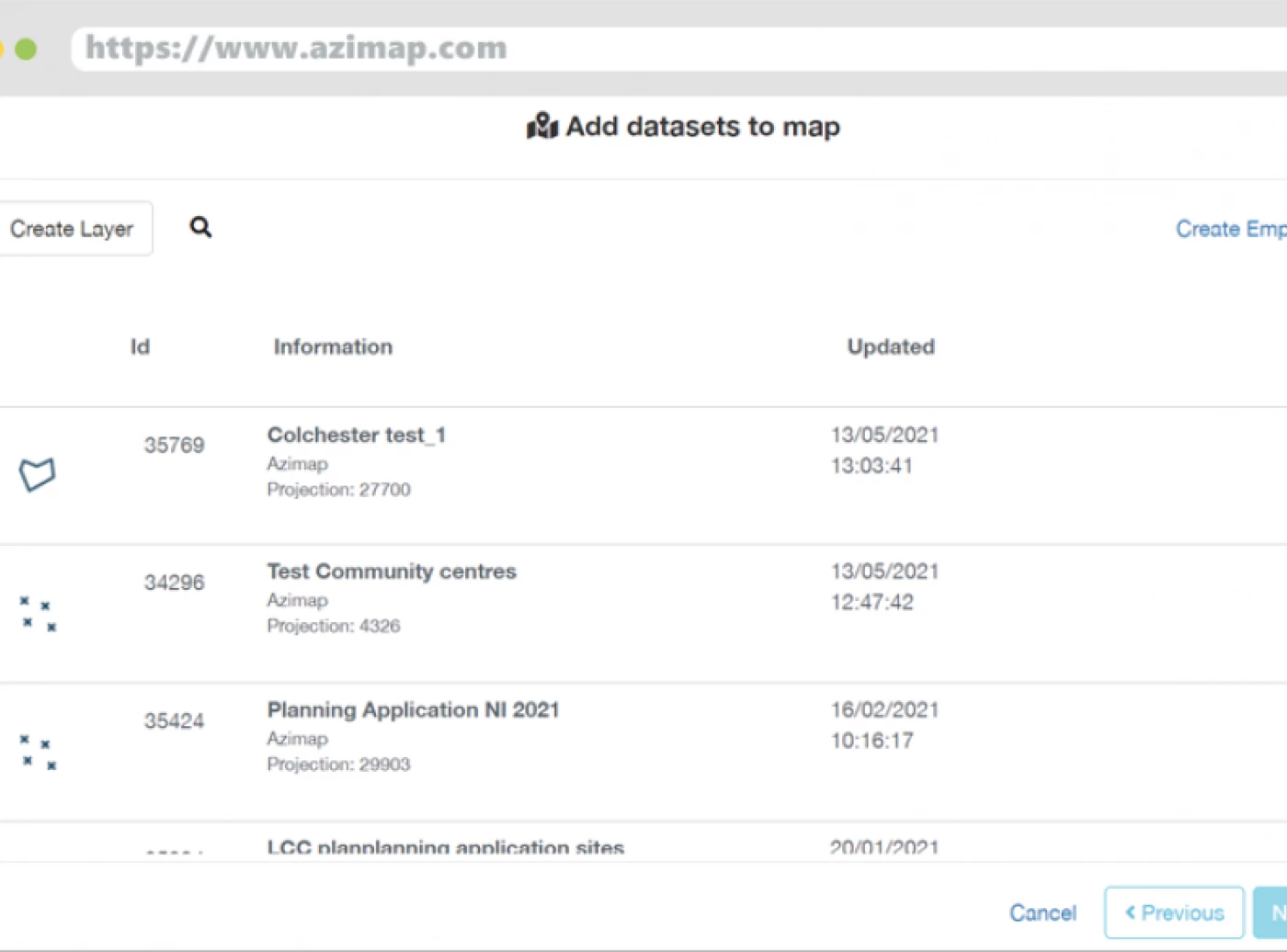The width and height of the screenshot is (1287, 952).
Task: Click the points icon for Test Community centres
Action: (38, 614)
